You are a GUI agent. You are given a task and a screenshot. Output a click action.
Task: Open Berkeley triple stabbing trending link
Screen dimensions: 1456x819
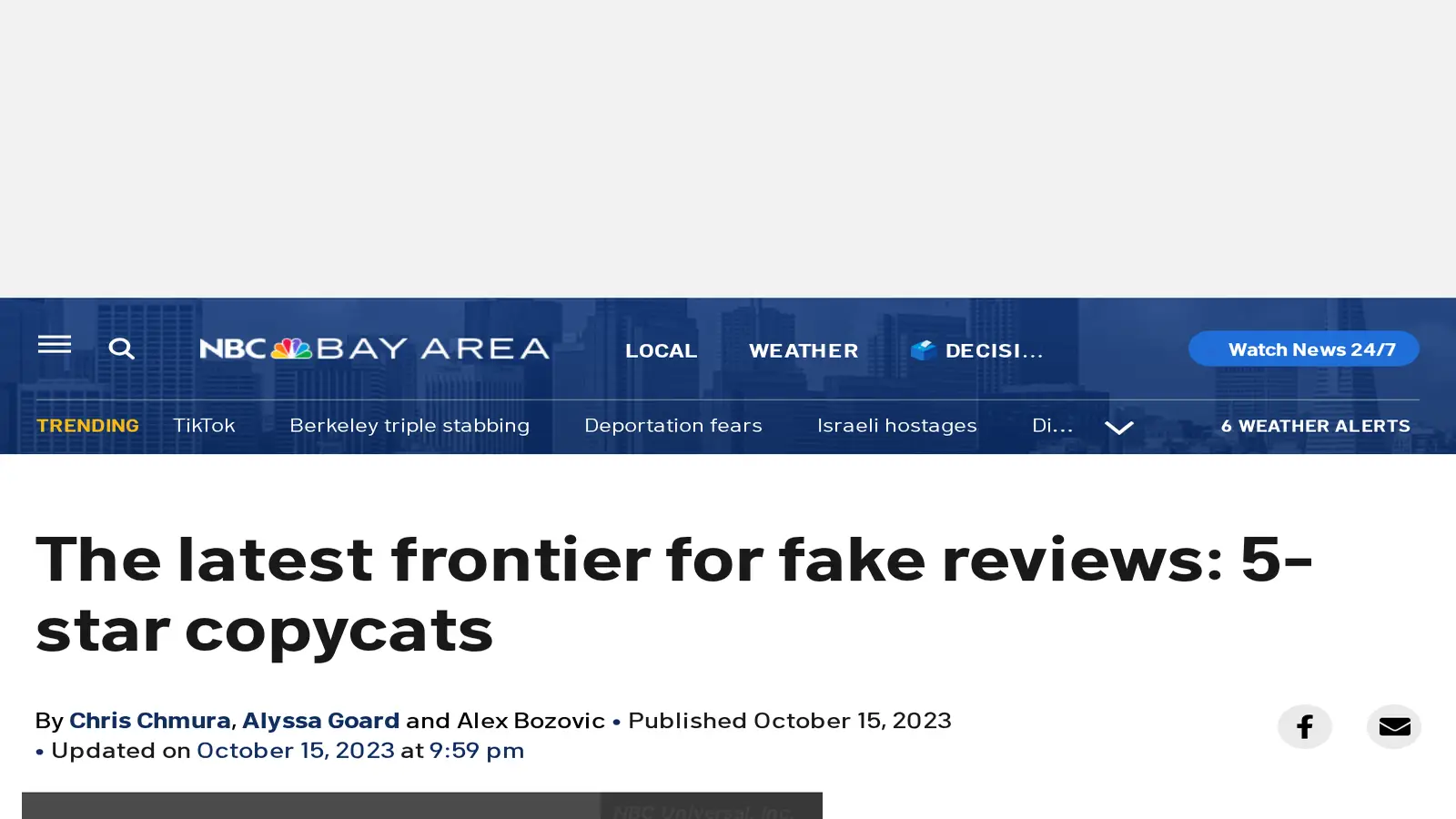(x=409, y=425)
